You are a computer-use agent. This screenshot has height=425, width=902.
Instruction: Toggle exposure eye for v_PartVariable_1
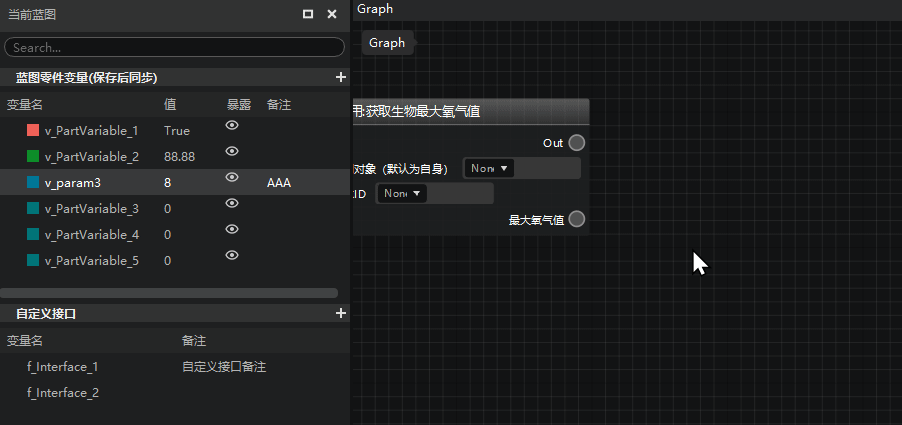coord(232,125)
